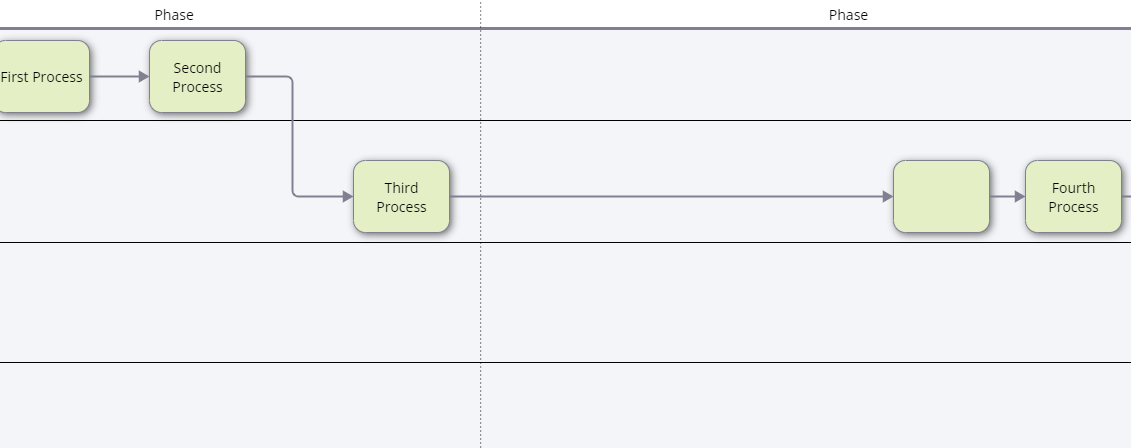Click connector stub exiting Fourth Process
Screen dimensions: 1131x448
pyautogui.click(x=1126, y=197)
